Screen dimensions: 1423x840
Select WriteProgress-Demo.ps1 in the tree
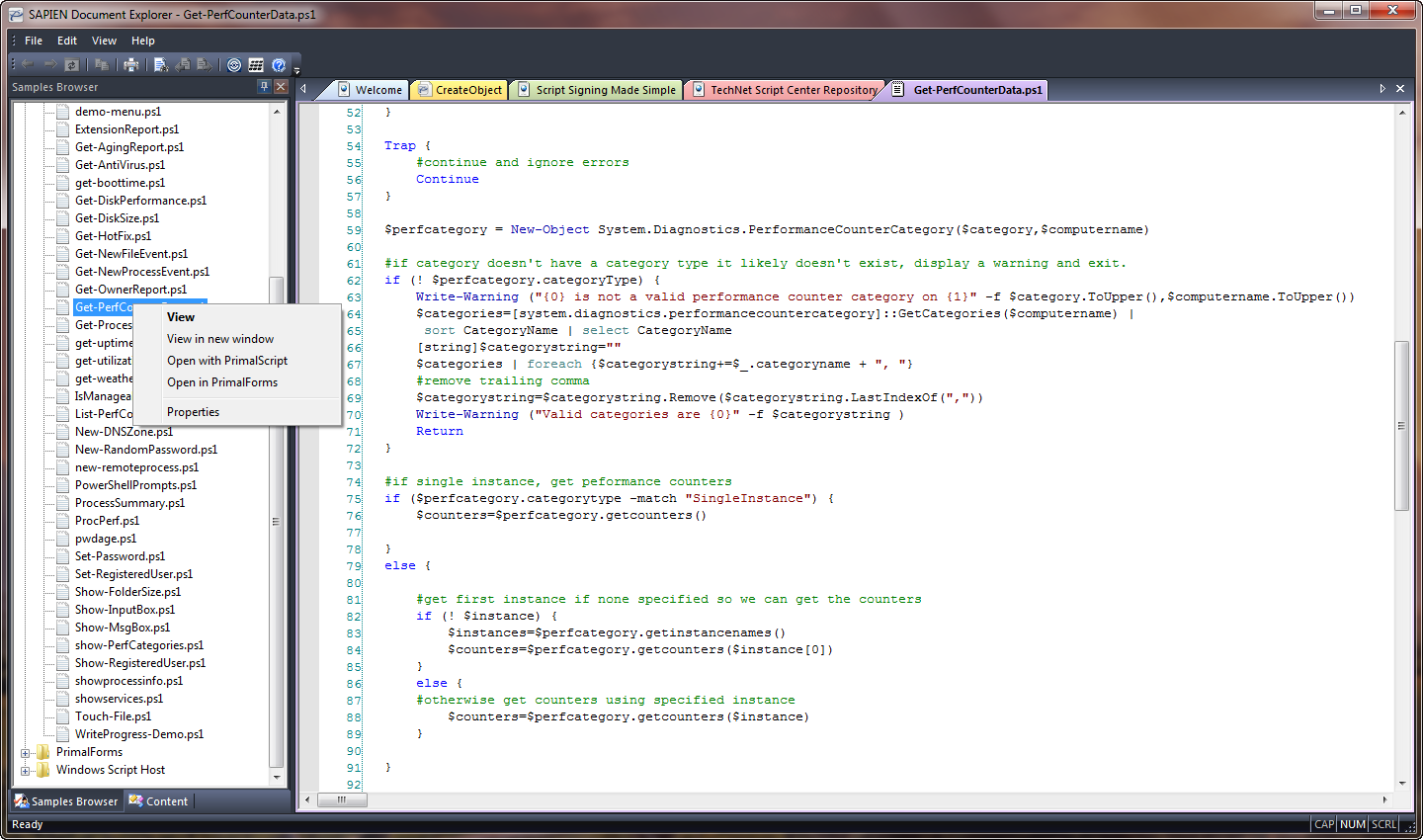click(x=139, y=734)
